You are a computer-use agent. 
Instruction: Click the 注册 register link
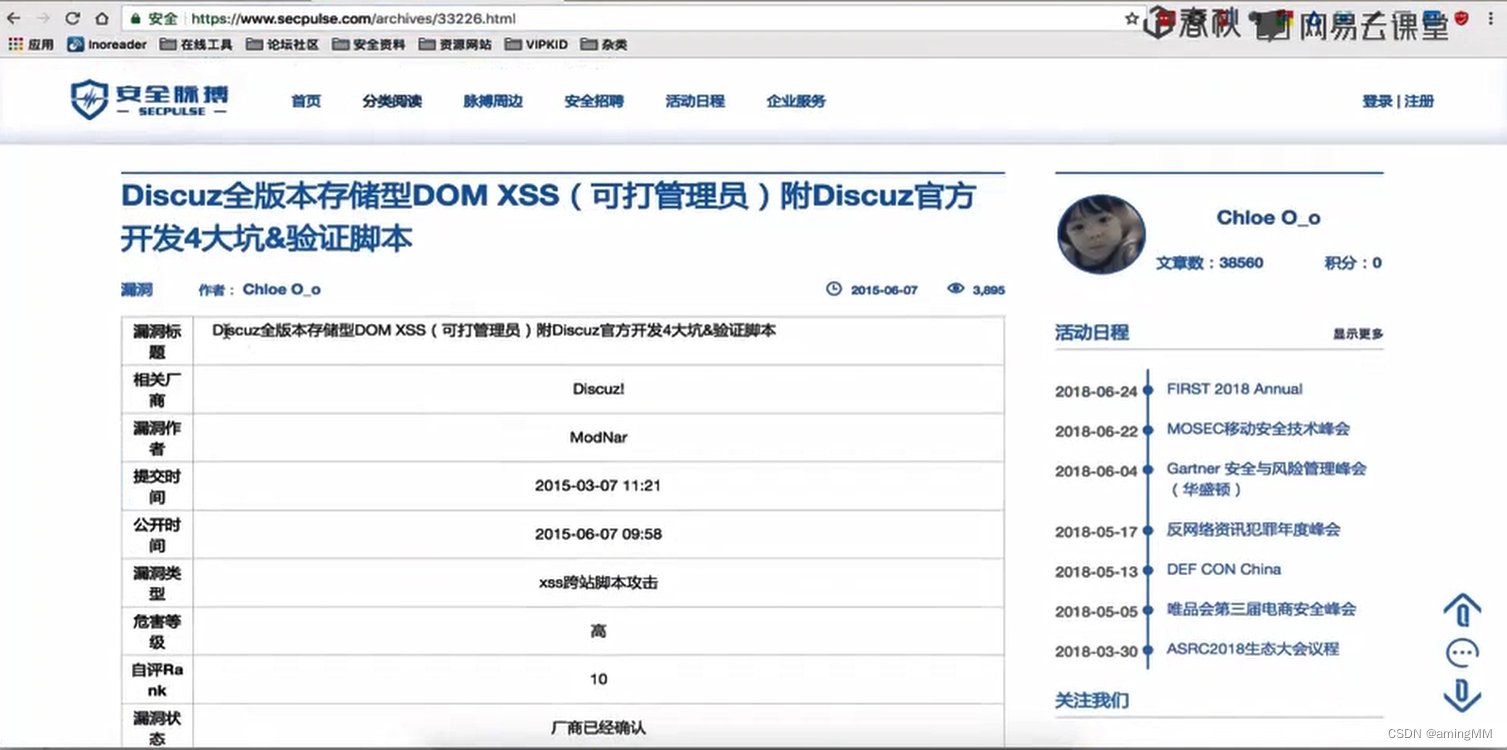pyautogui.click(x=1419, y=101)
